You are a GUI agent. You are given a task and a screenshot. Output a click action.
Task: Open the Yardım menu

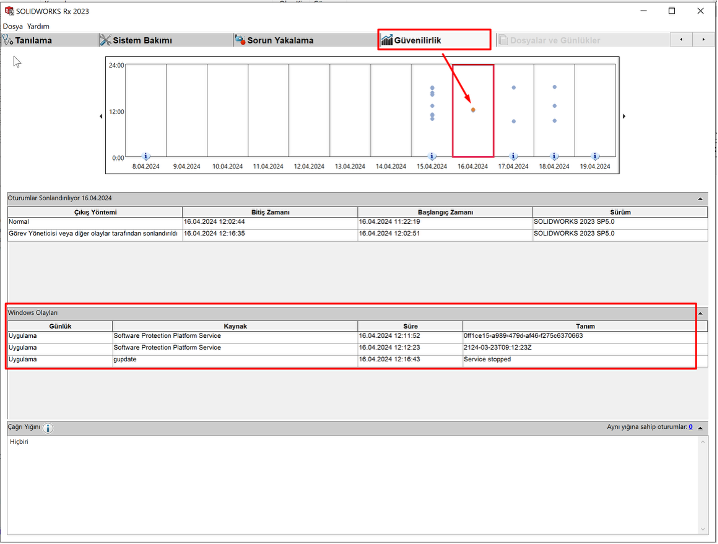38,26
